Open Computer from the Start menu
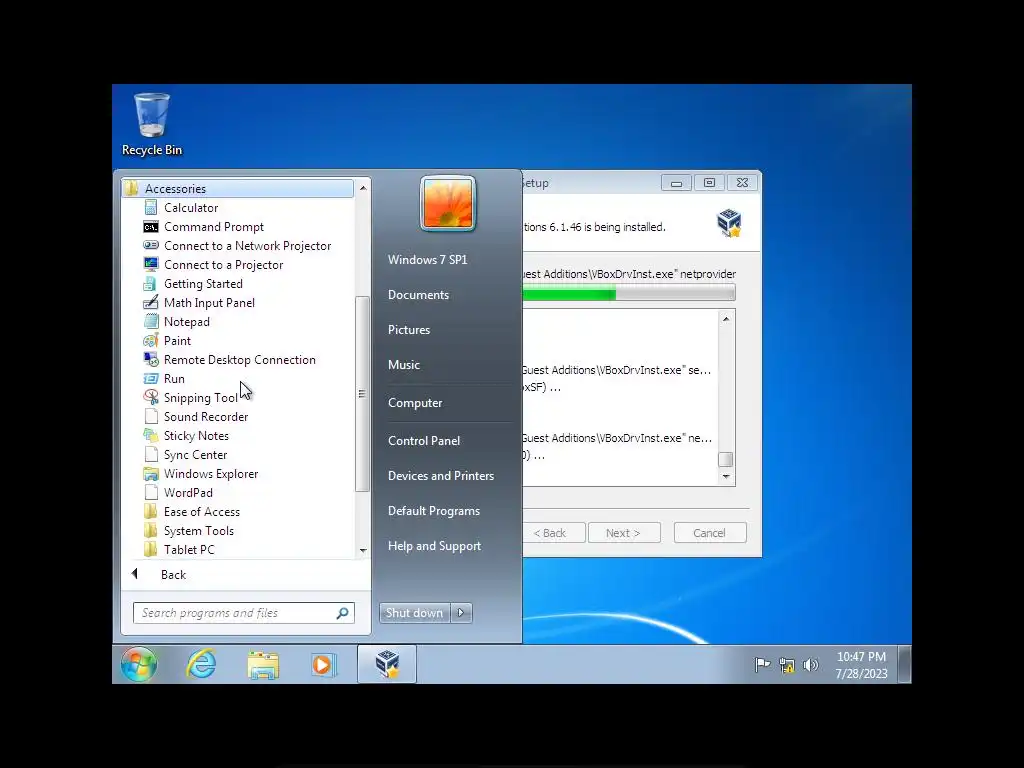 pyautogui.click(x=415, y=403)
